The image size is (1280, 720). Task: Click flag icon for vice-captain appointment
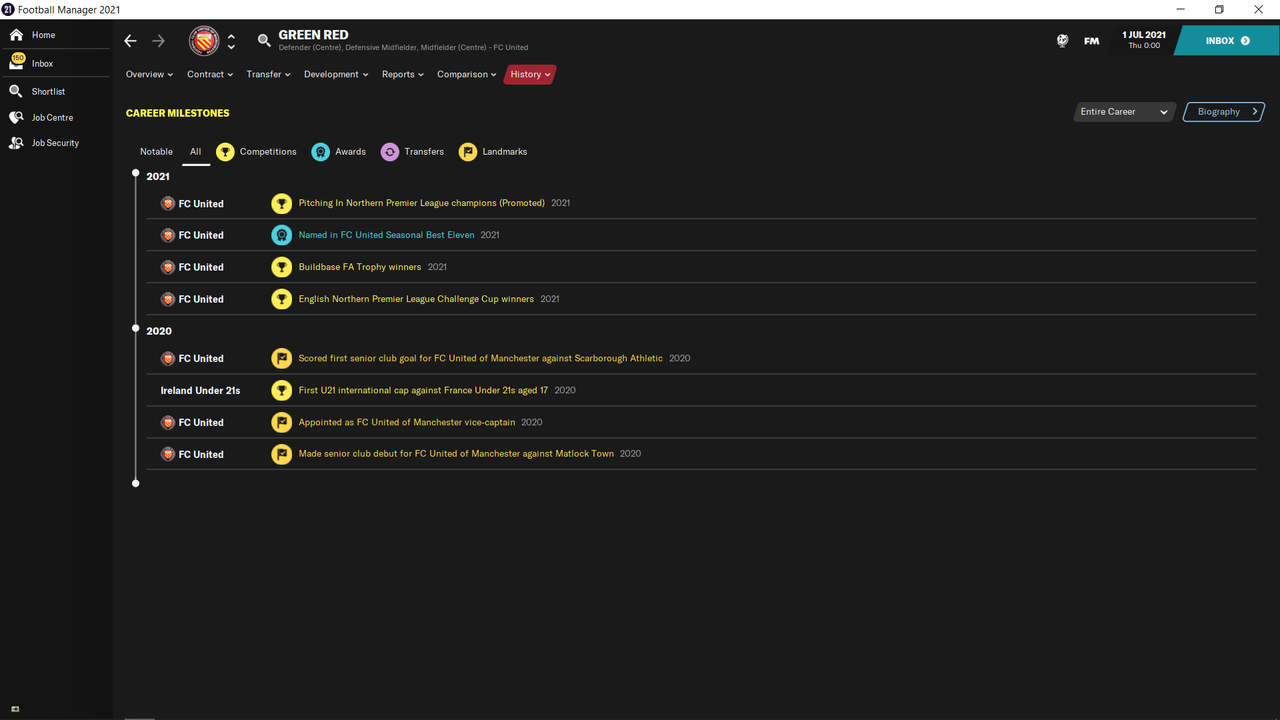282,422
